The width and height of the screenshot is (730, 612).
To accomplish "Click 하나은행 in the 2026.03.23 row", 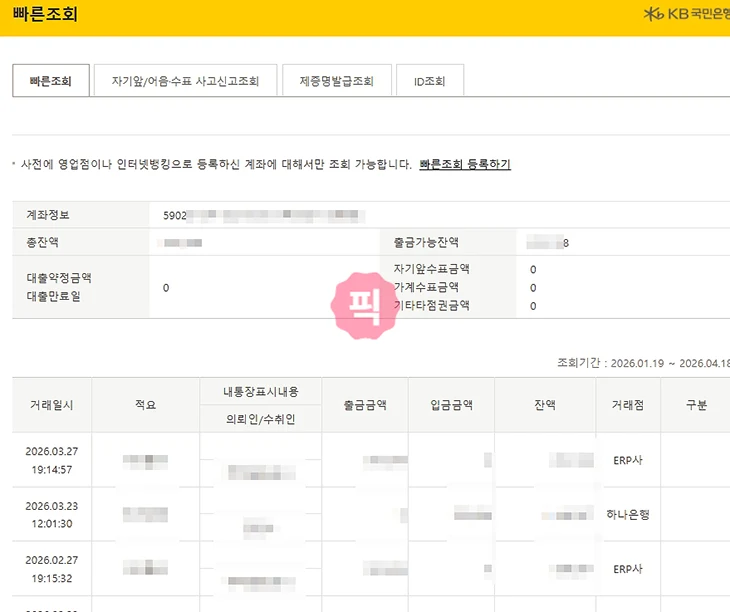I will coord(628,514).
